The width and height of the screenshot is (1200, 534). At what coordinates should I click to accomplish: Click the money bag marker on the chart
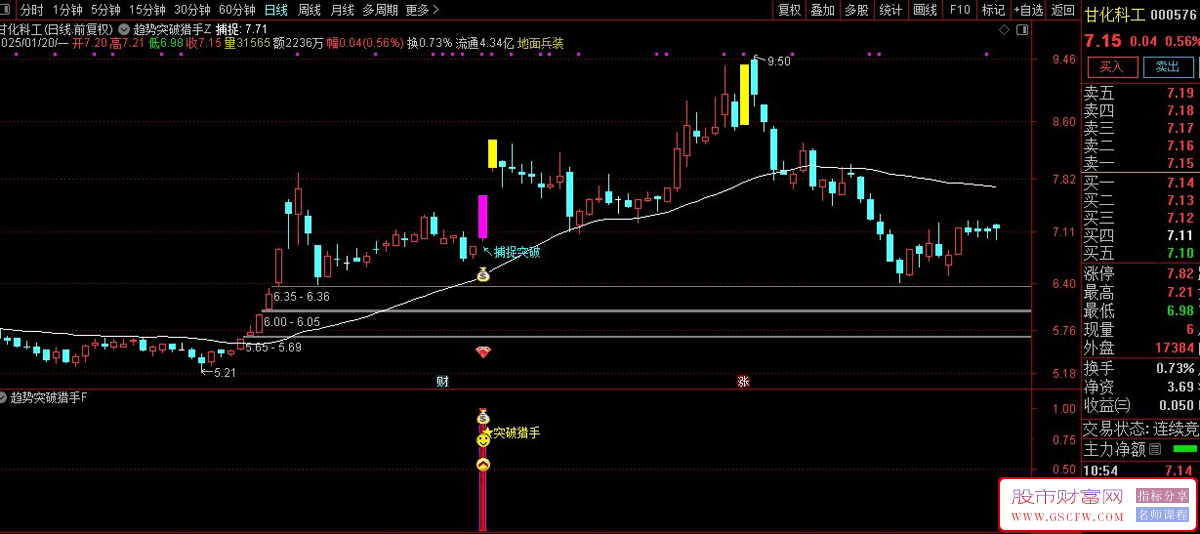point(483,274)
